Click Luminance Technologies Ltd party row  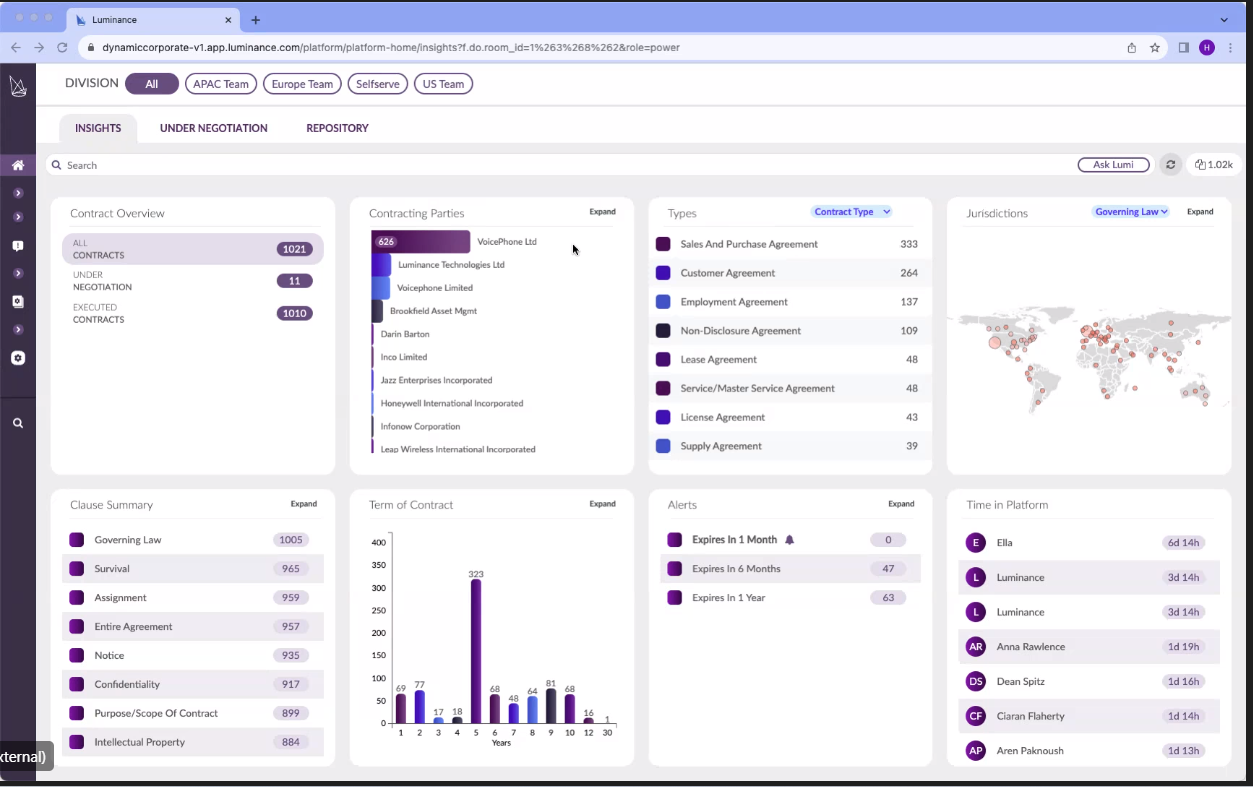pos(451,265)
